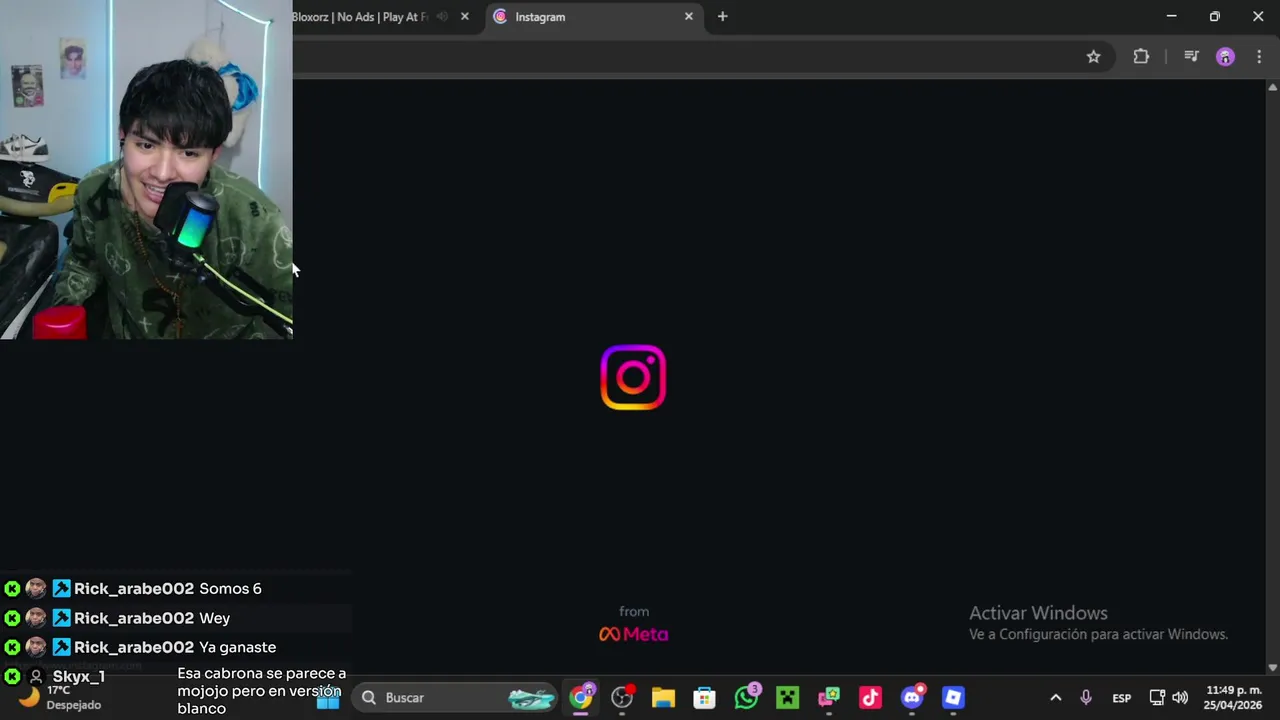Screen dimensions: 1280x720
Task: Click the 'Ya ganaste' chat message
Action: 237,647
